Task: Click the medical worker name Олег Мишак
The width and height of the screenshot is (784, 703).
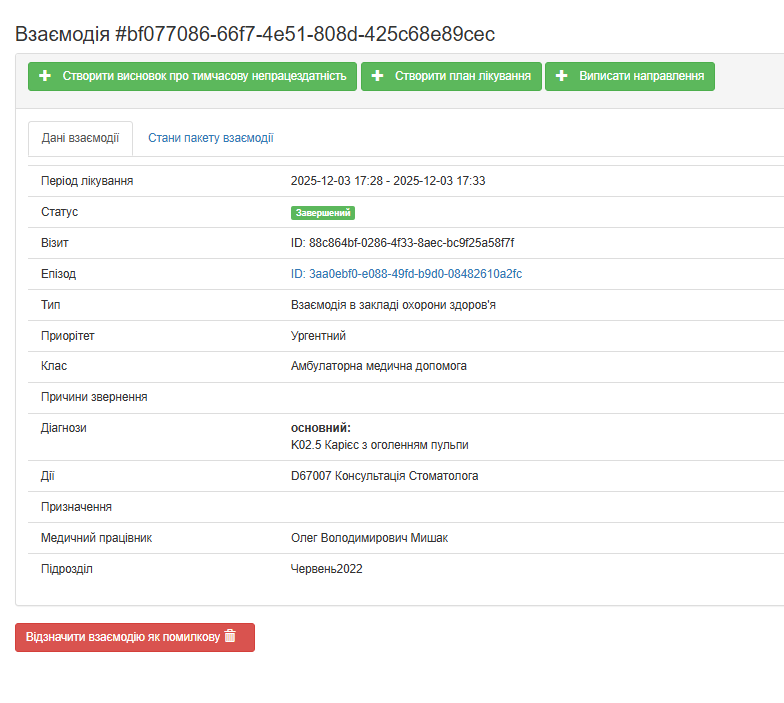Action: [x=369, y=538]
